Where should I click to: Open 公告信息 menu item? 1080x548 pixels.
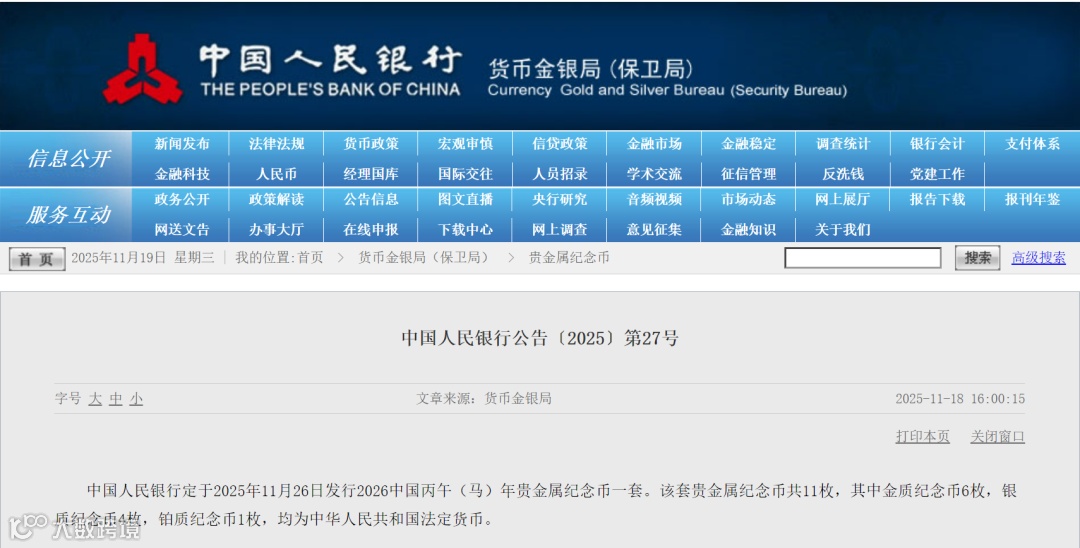click(x=371, y=200)
